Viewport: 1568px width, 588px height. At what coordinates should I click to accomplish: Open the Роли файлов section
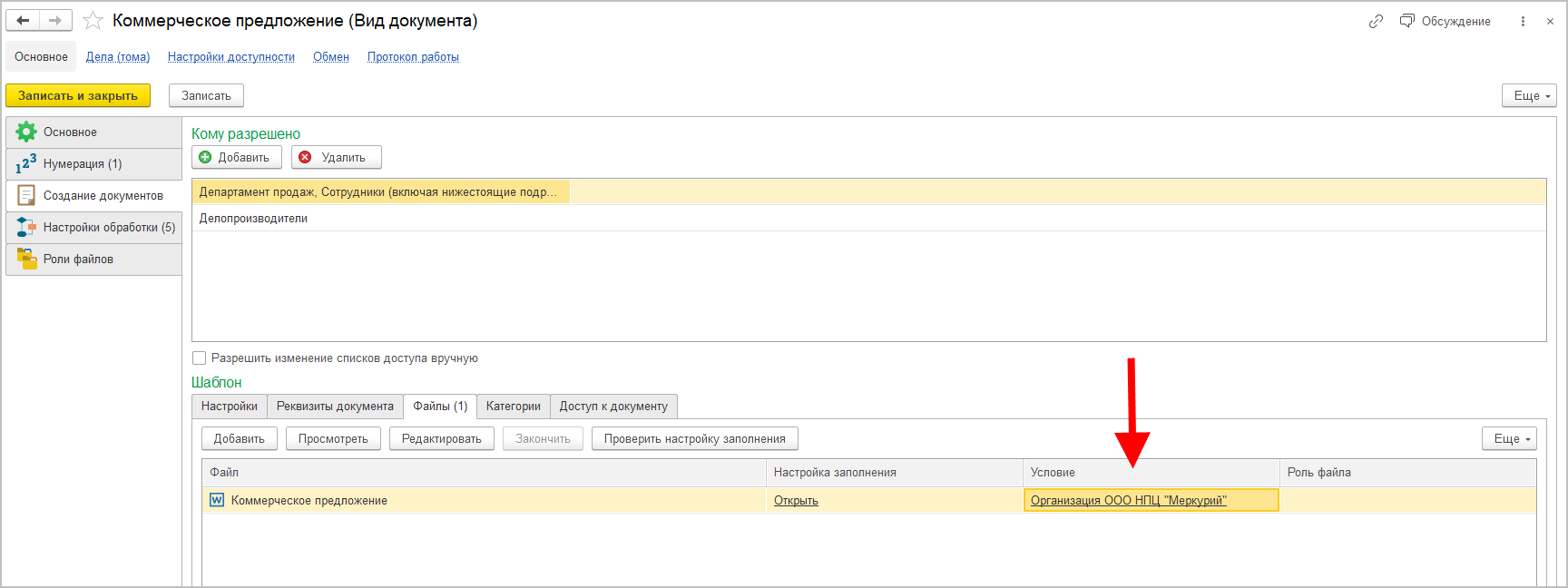point(93,260)
